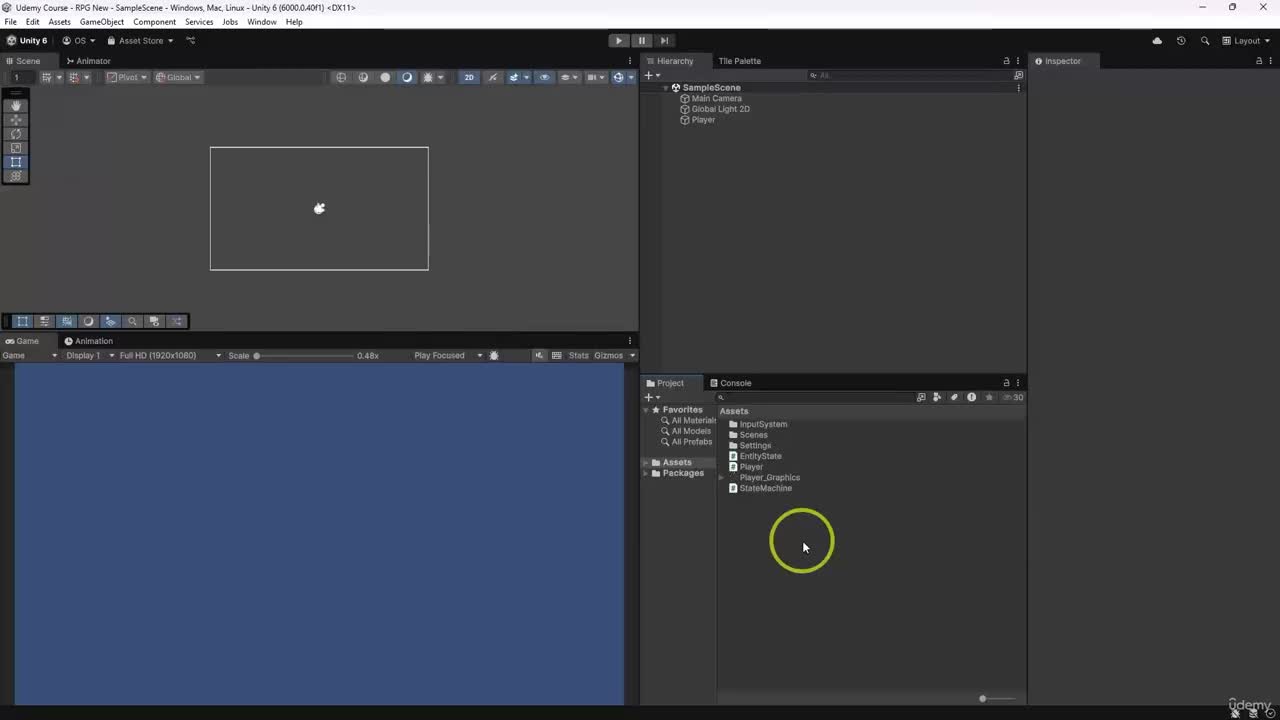Select the wireframe draw mode icon
The image size is (1280, 720).
[341, 77]
